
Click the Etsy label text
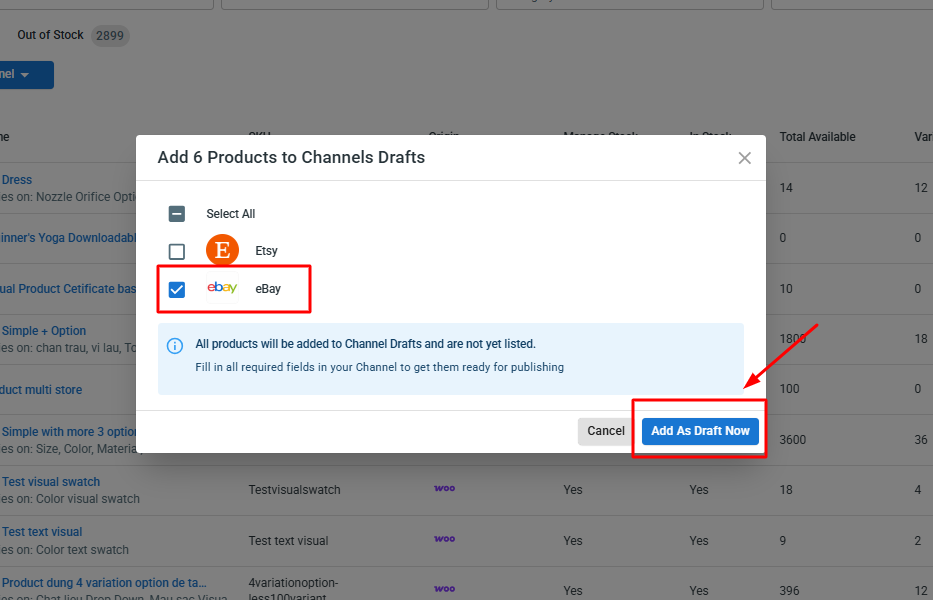(267, 251)
